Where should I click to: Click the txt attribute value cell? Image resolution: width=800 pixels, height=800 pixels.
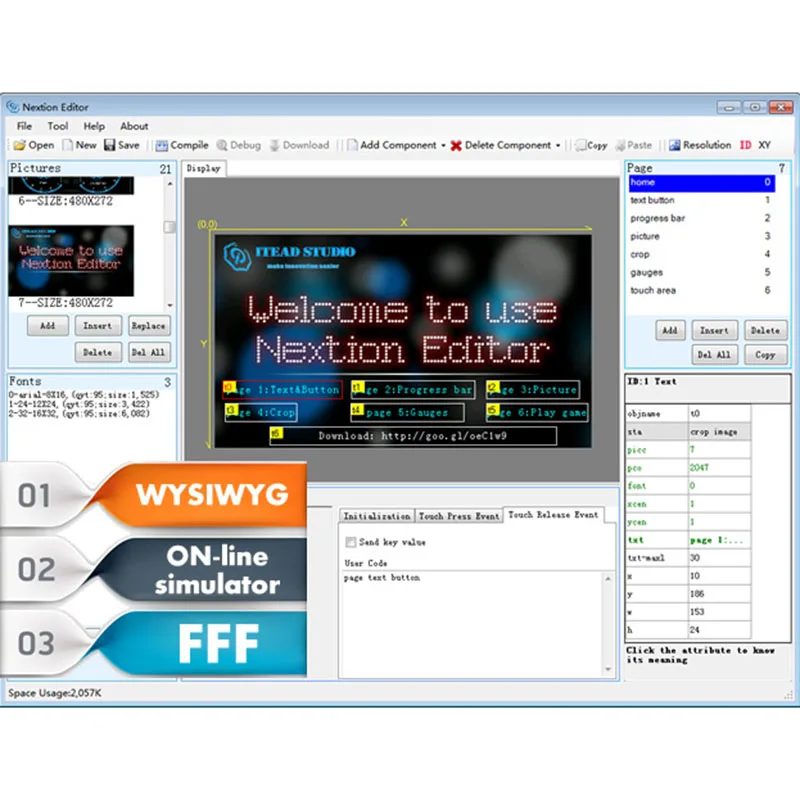(719, 540)
